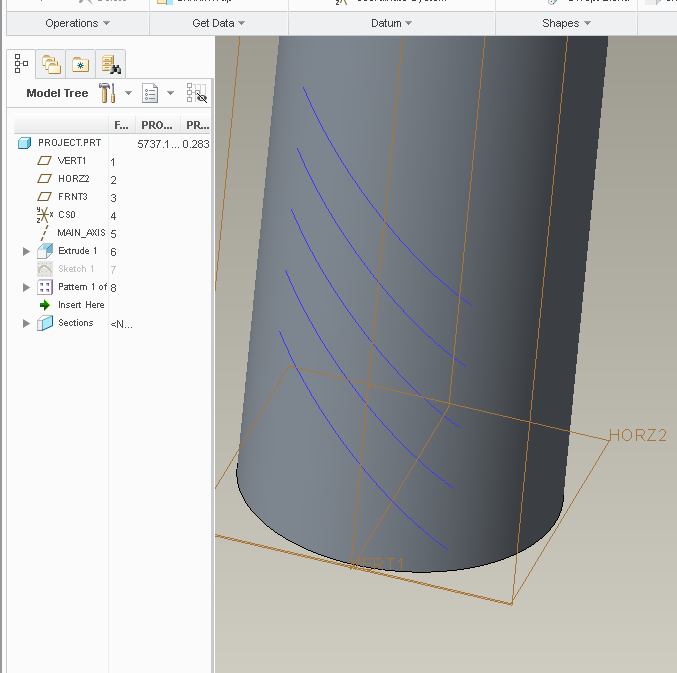Viewport: 677px width, 673px height.
Task: Switch to the Favorites search tab
Action: click(111, 64)
